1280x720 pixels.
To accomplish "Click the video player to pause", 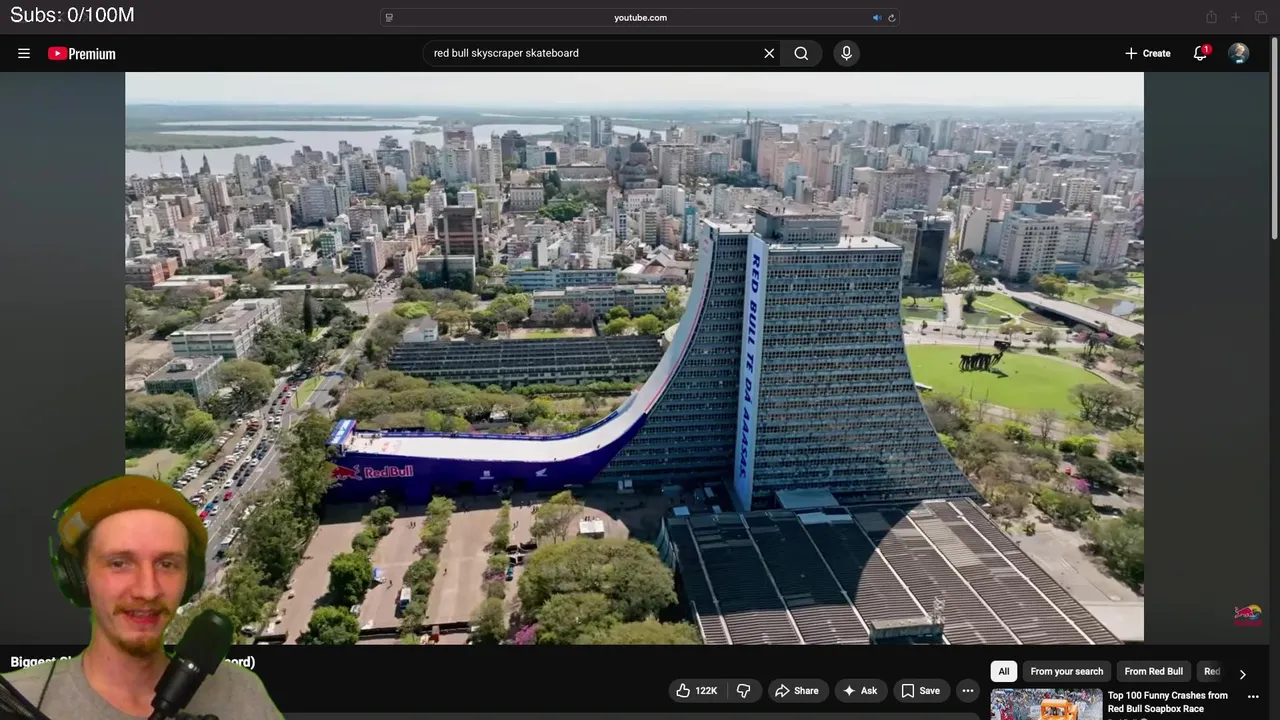I will click(x=634, y=357).
